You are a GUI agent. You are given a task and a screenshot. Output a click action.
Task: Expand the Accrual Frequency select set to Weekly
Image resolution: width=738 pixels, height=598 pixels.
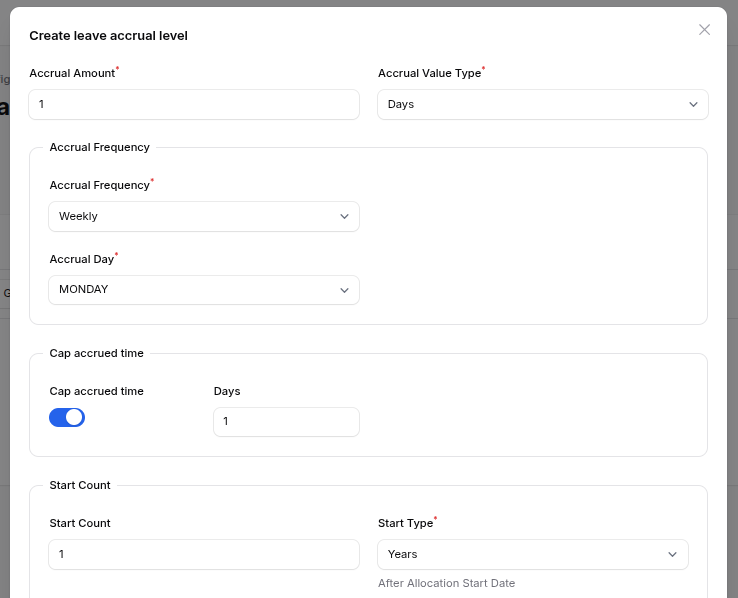190,217
